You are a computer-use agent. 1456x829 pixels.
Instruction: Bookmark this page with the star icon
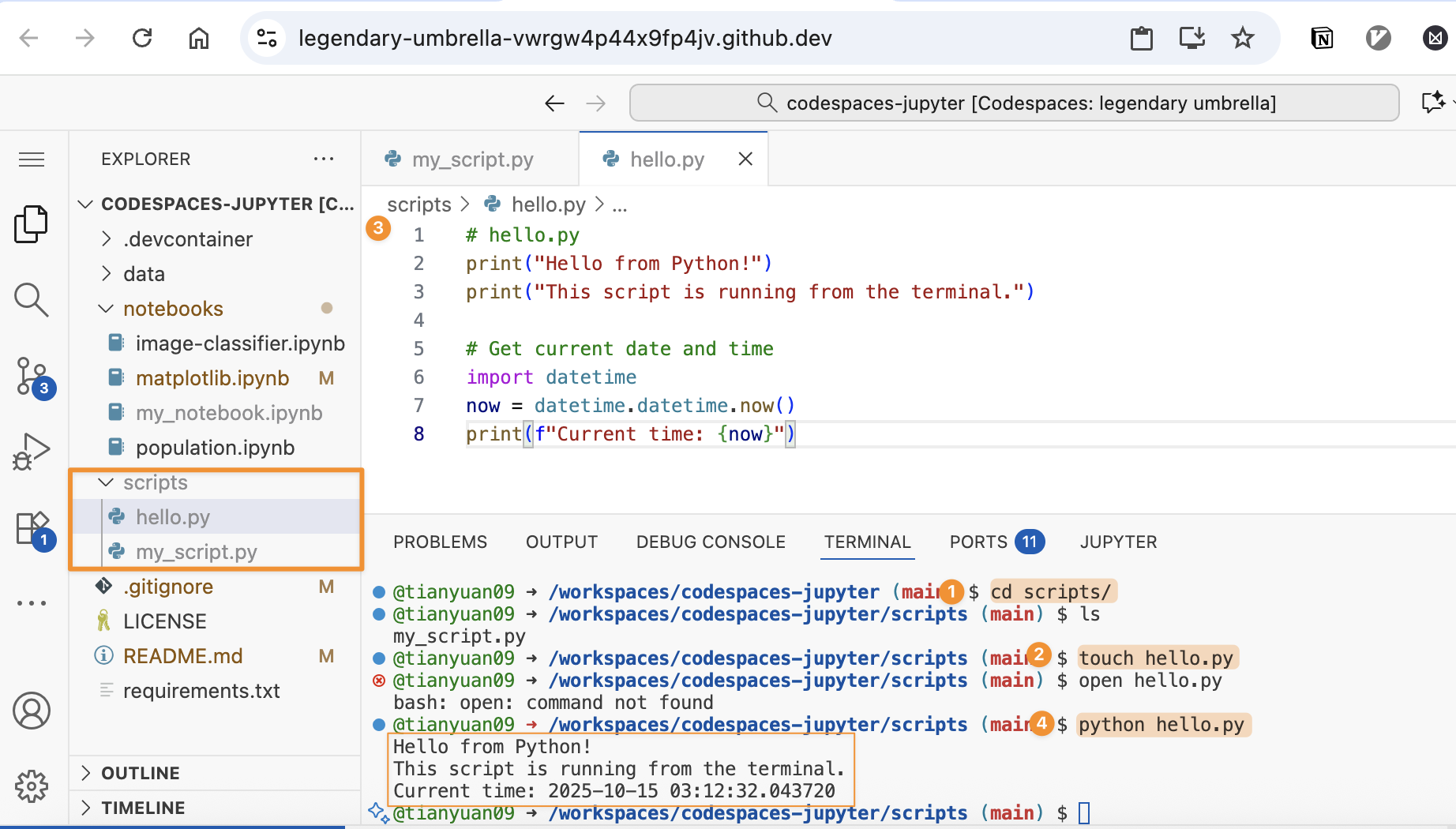pyautogui.click(x=1242, y=38)
